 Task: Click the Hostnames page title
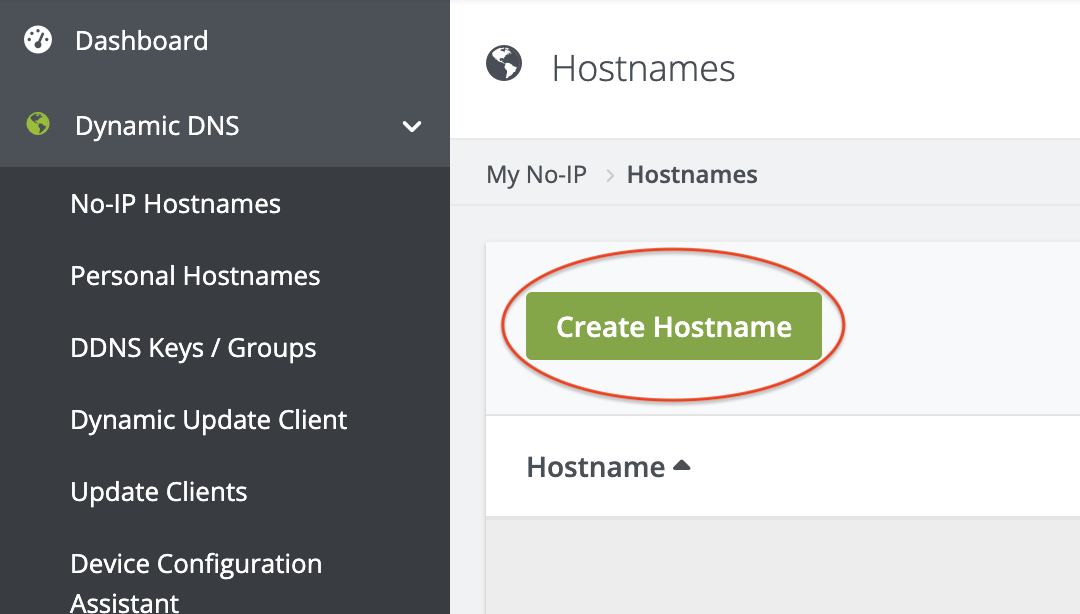[x=643, y=68]
